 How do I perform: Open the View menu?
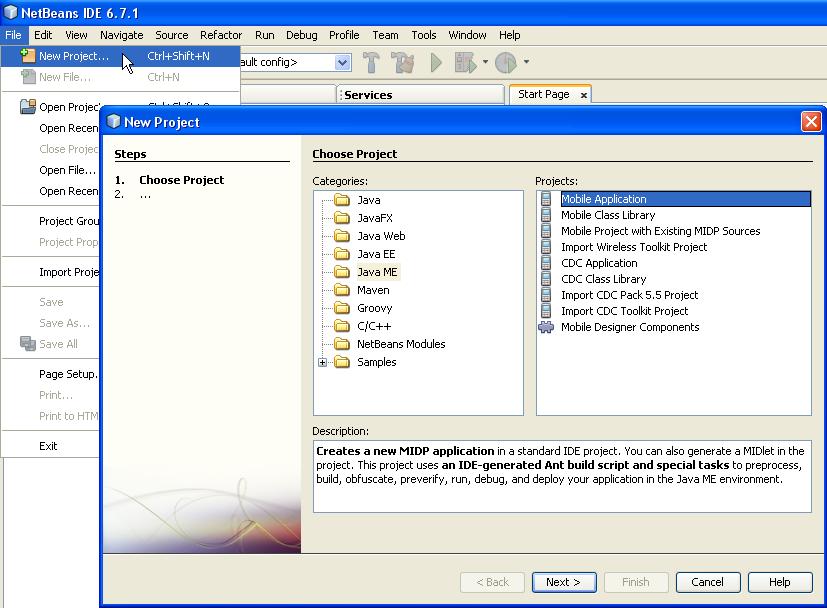coord(76,35)
